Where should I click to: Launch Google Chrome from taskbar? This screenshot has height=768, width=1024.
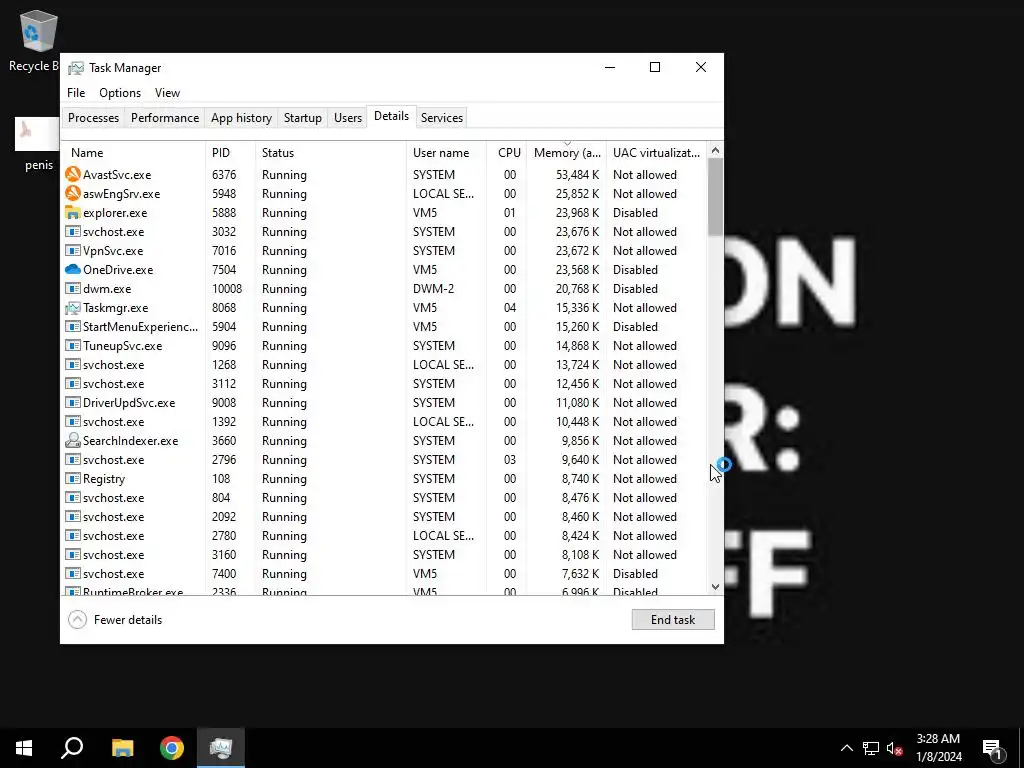coord(172,748)
